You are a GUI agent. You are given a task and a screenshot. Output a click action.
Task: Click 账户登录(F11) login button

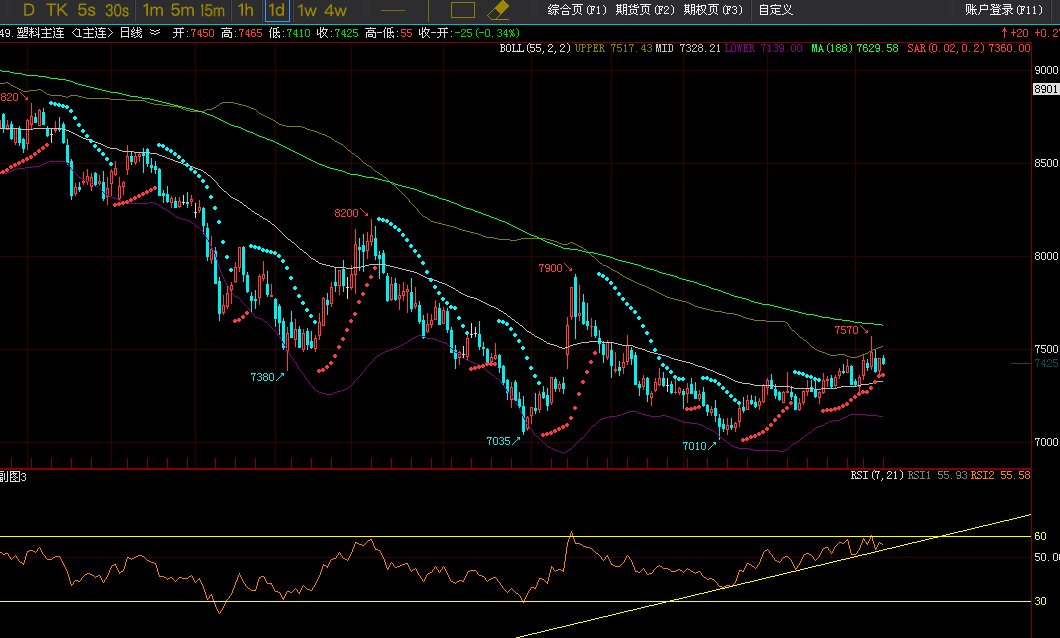coord(1004,10)
